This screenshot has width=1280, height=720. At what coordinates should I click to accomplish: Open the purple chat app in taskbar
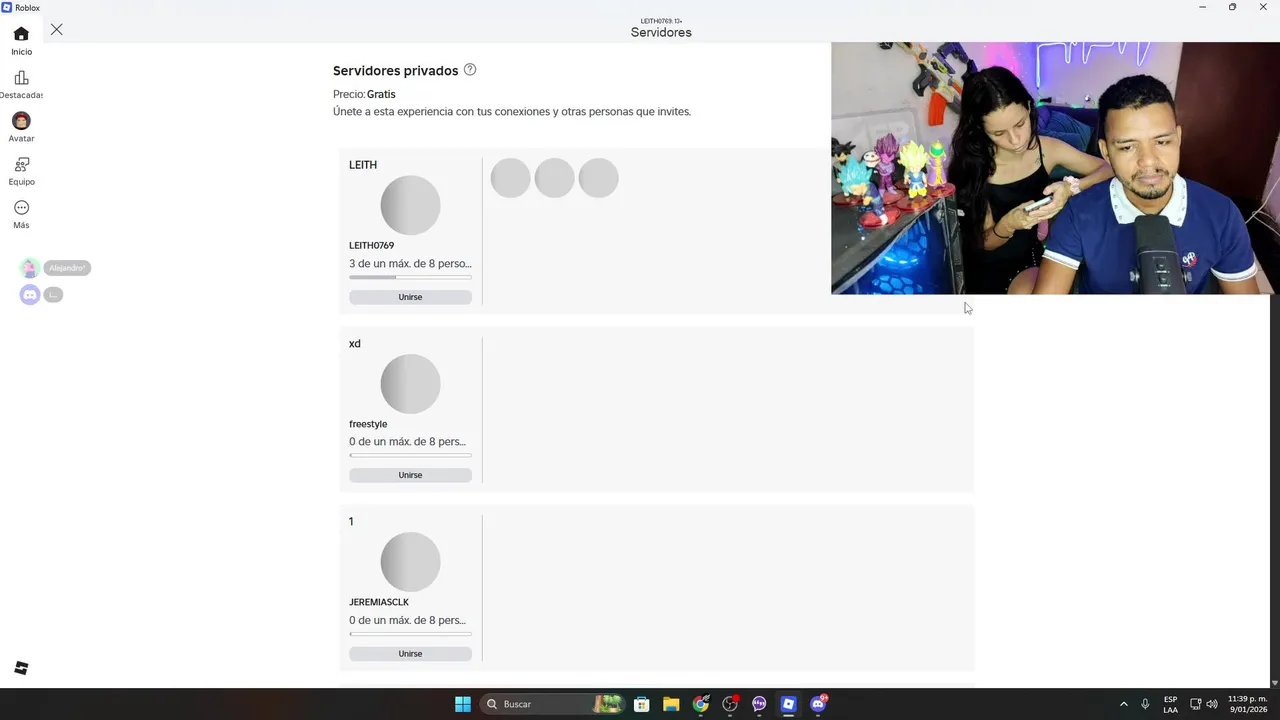[x=759, y=704]
